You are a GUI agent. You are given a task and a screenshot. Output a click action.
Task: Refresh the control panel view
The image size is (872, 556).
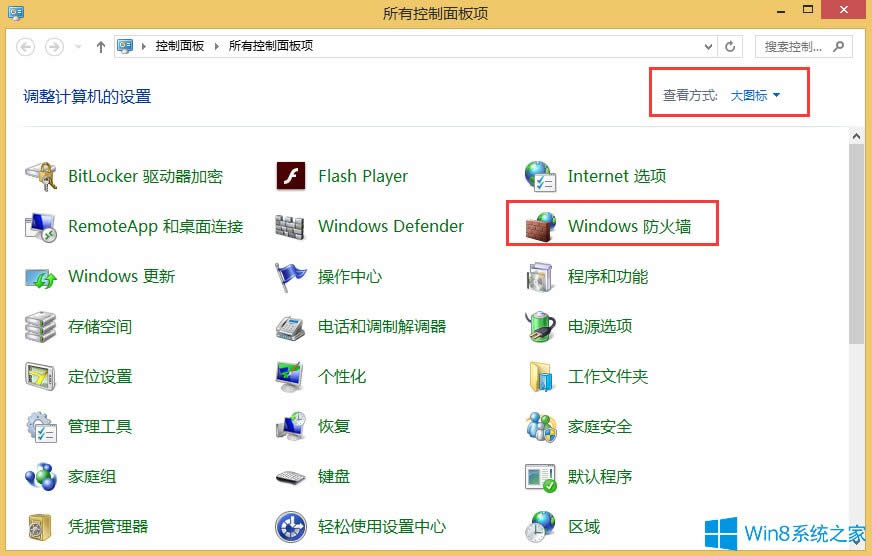pos(730,47)
